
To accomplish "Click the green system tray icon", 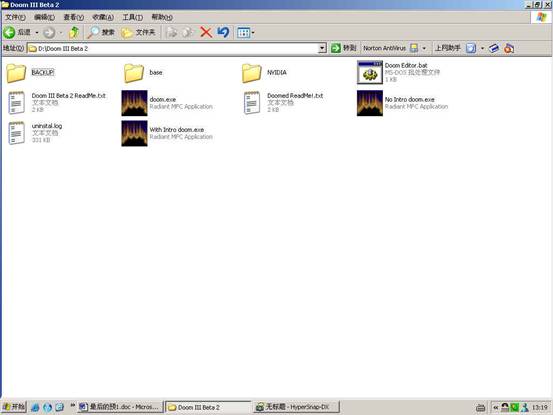I will pos(515,407).
